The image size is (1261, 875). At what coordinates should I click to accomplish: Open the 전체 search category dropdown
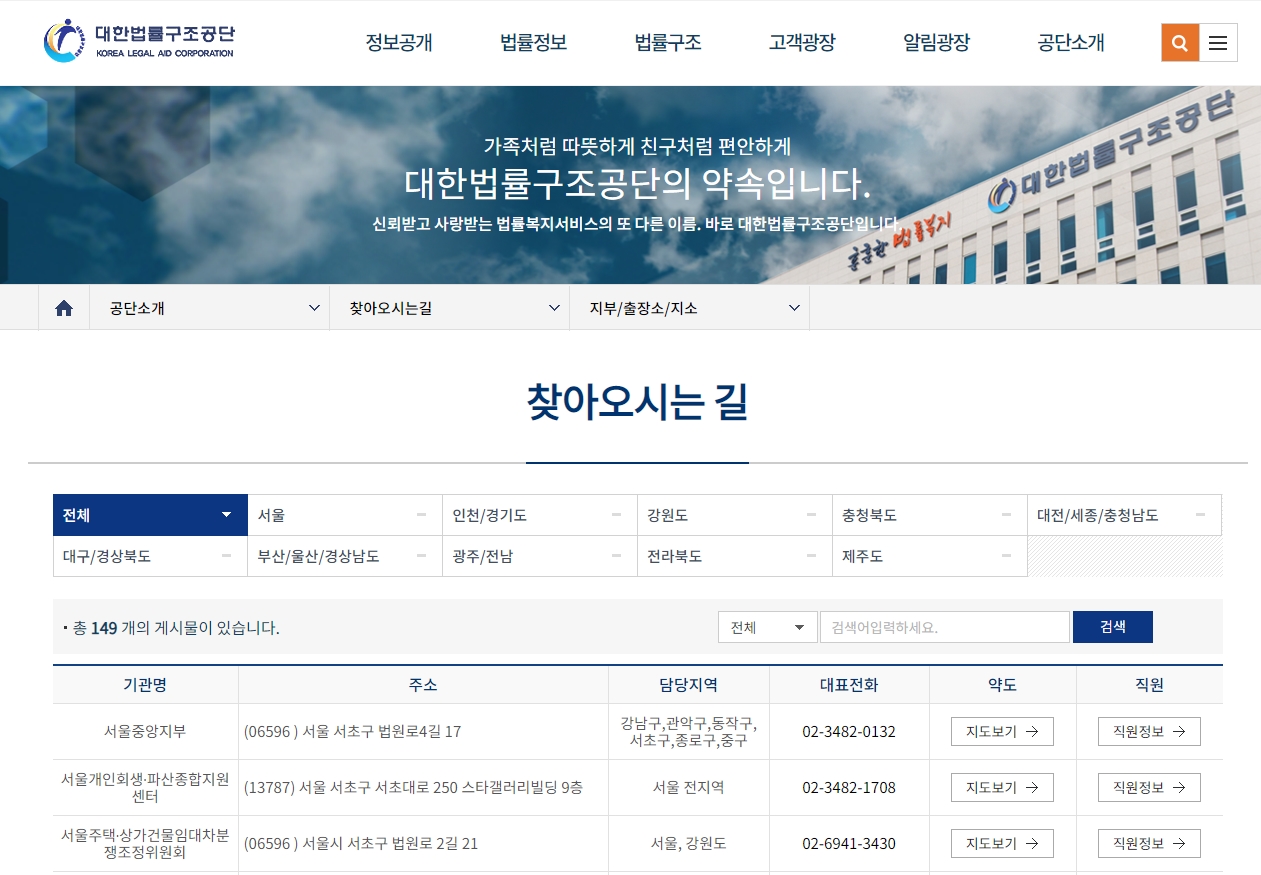coord(767,627)
